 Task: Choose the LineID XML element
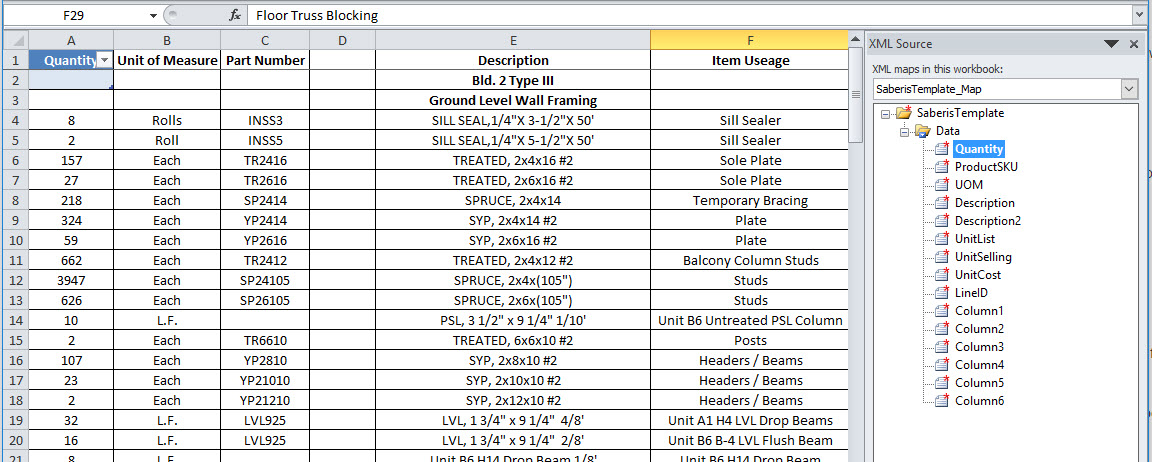970,293
